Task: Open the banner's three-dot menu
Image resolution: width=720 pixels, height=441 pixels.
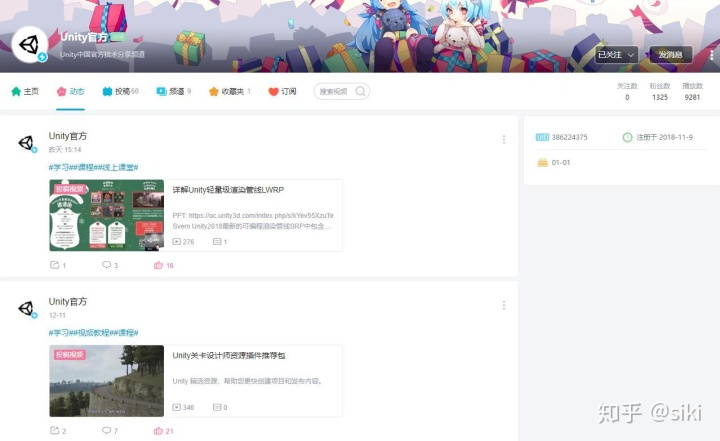Action: [x=711, y=55]
